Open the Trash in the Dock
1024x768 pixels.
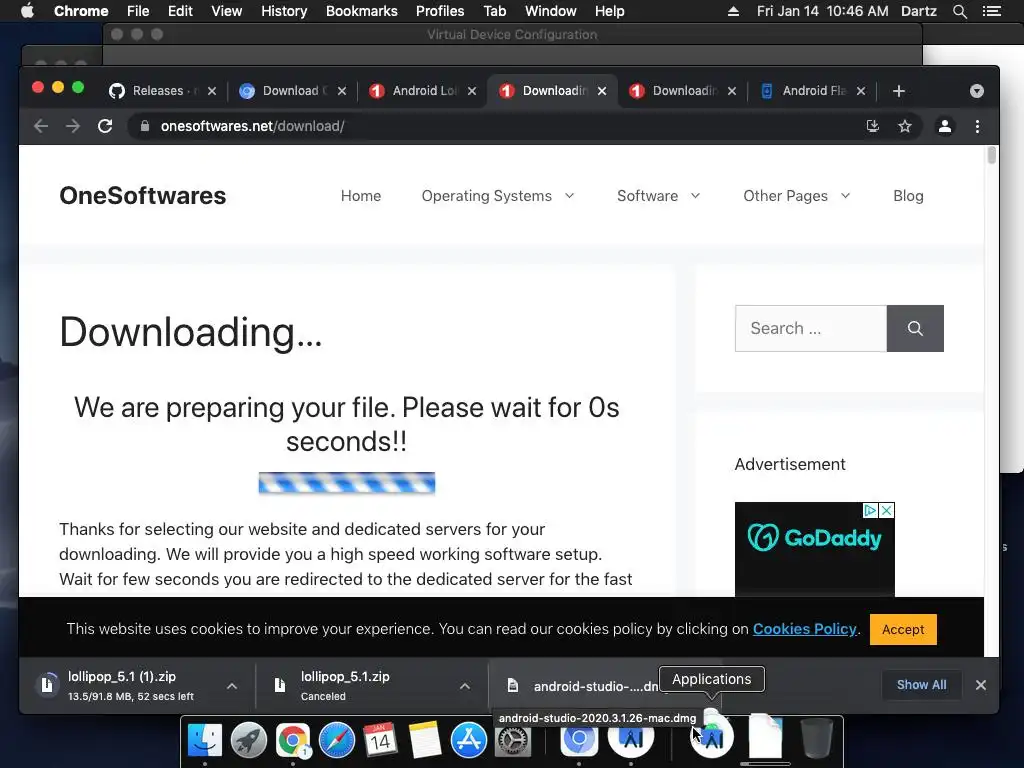click(816, 739)
